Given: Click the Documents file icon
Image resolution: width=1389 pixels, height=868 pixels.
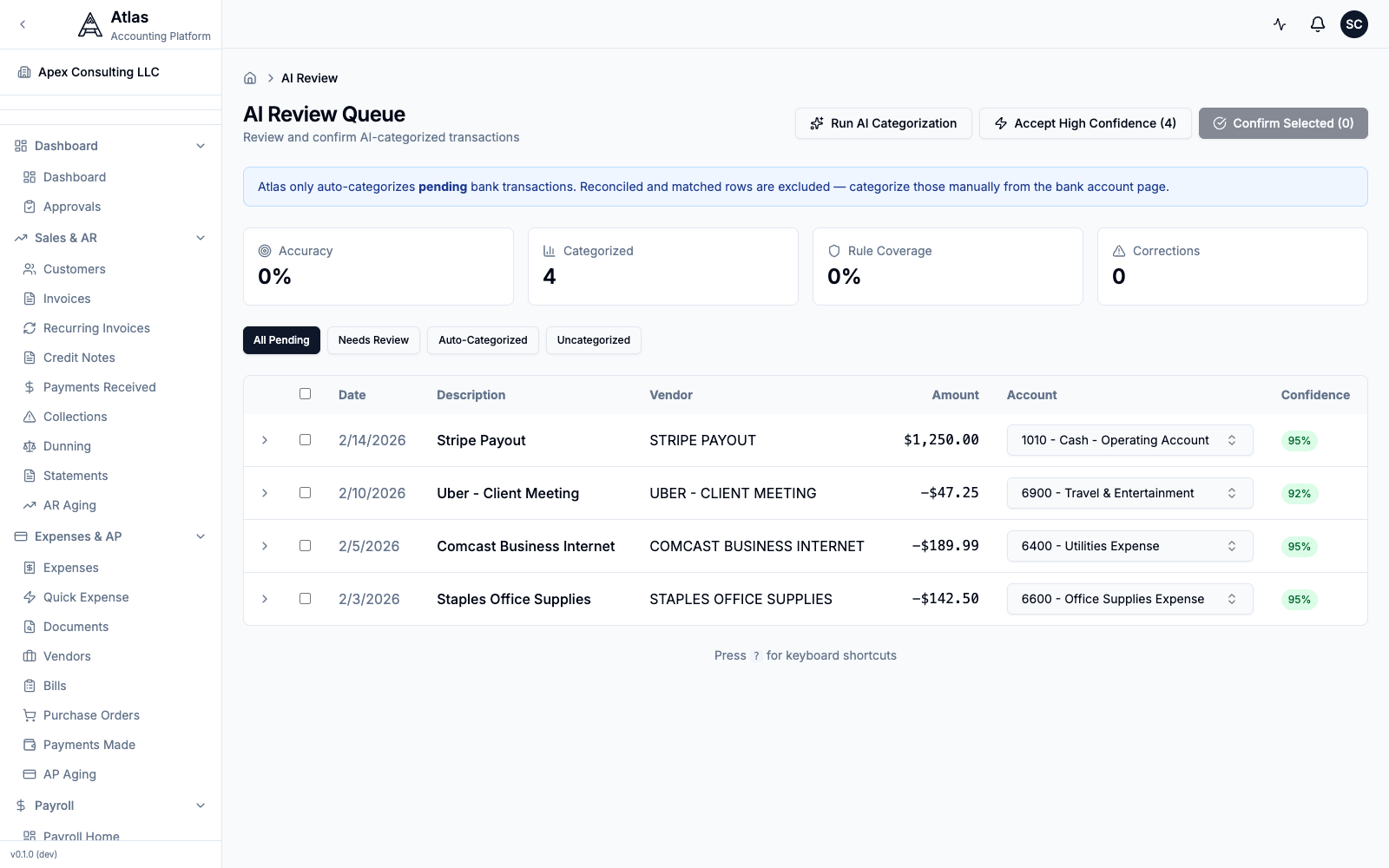Looking at the screenshot, I should pos(30,627).
